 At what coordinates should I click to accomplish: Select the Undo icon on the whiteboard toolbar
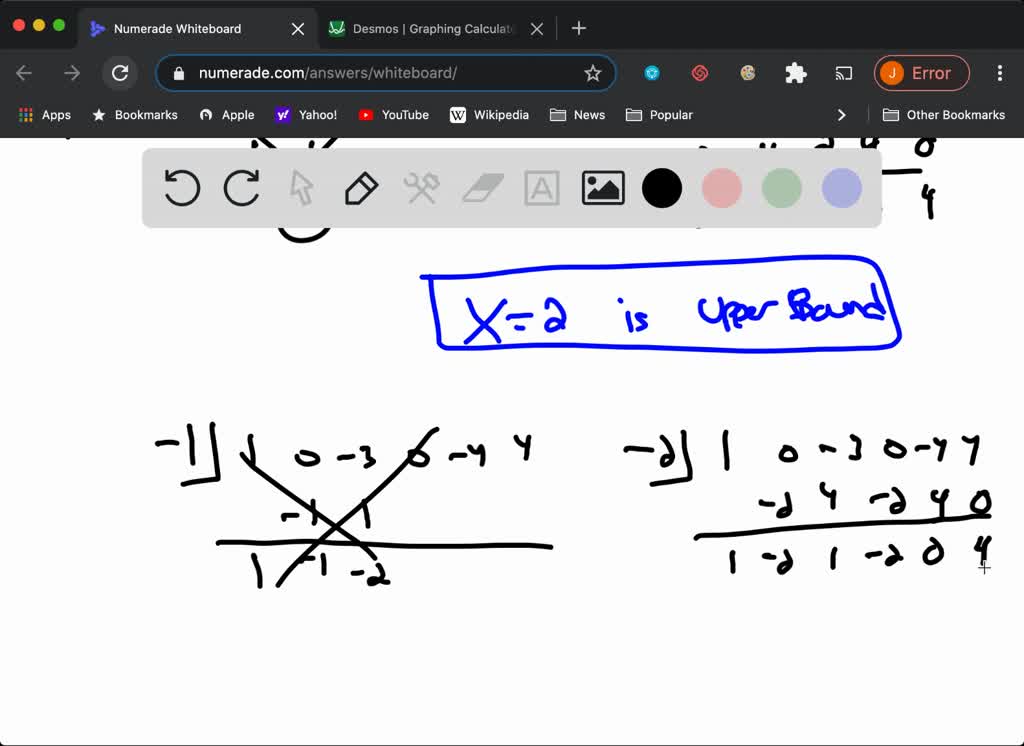point(181,188)
